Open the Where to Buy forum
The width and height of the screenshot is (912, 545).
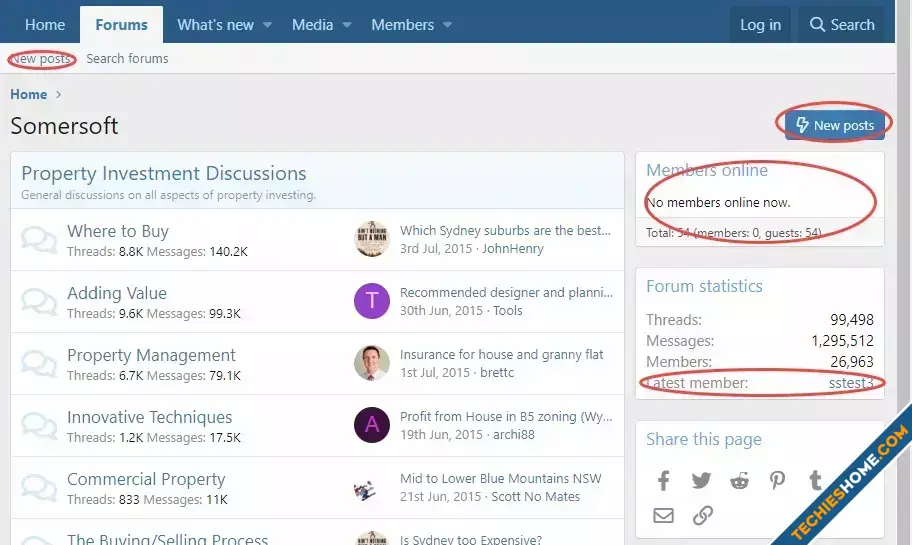click(x=117, y=231)
